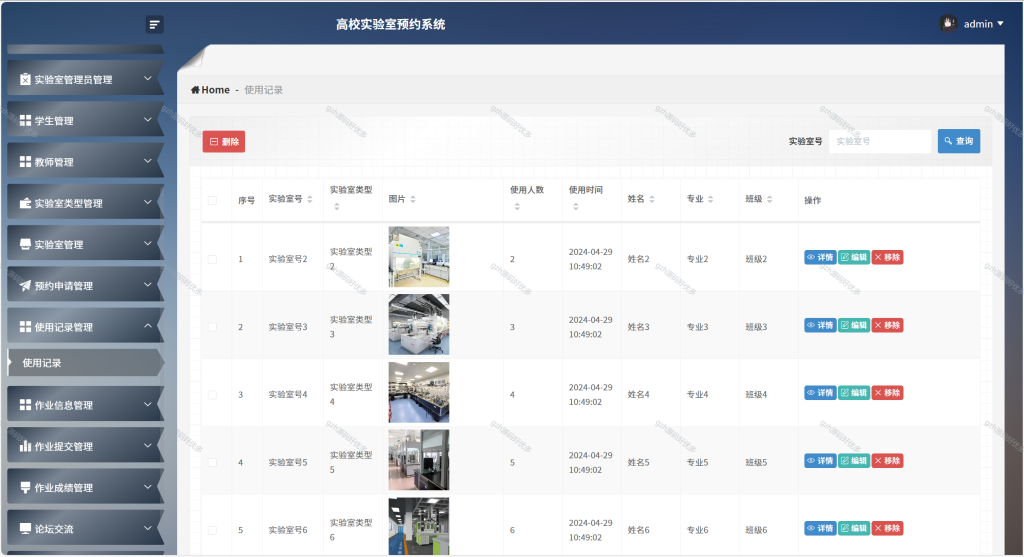The width and height of the screenshot is (1024, 557).
Task: Select the checkbox for row 实验室号2
Action: click(x=212, y=259)
